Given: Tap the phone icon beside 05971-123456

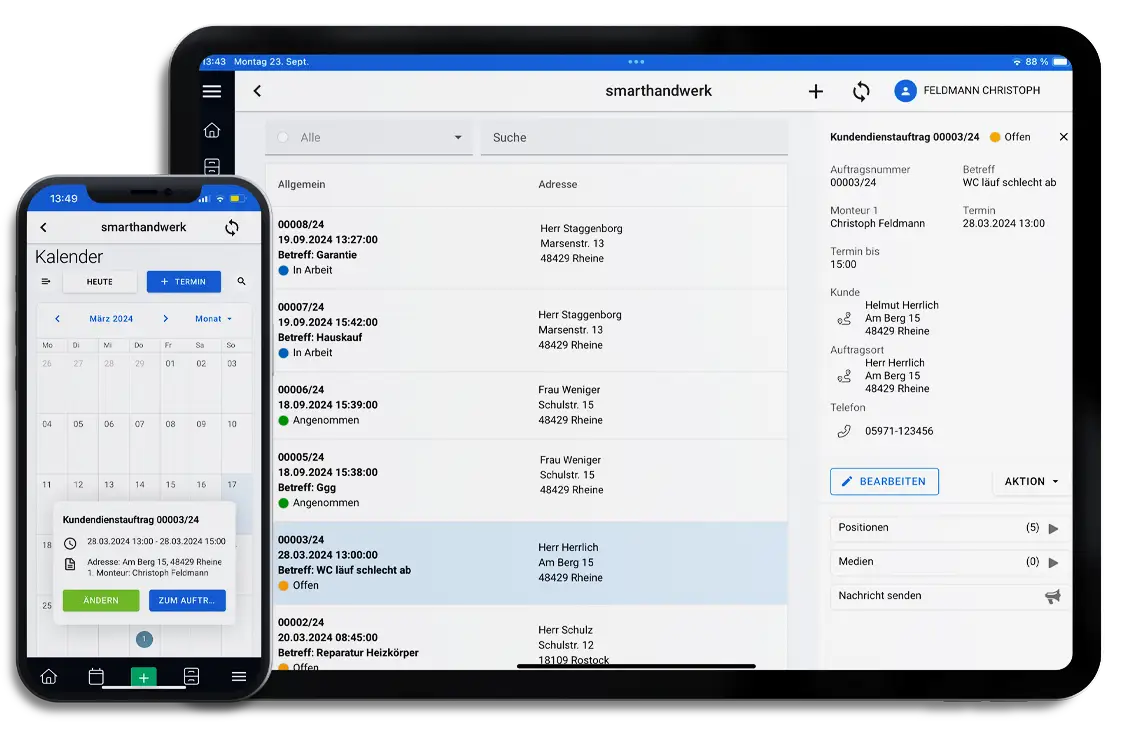Looking at the screenshot, I should click(844, 431).
